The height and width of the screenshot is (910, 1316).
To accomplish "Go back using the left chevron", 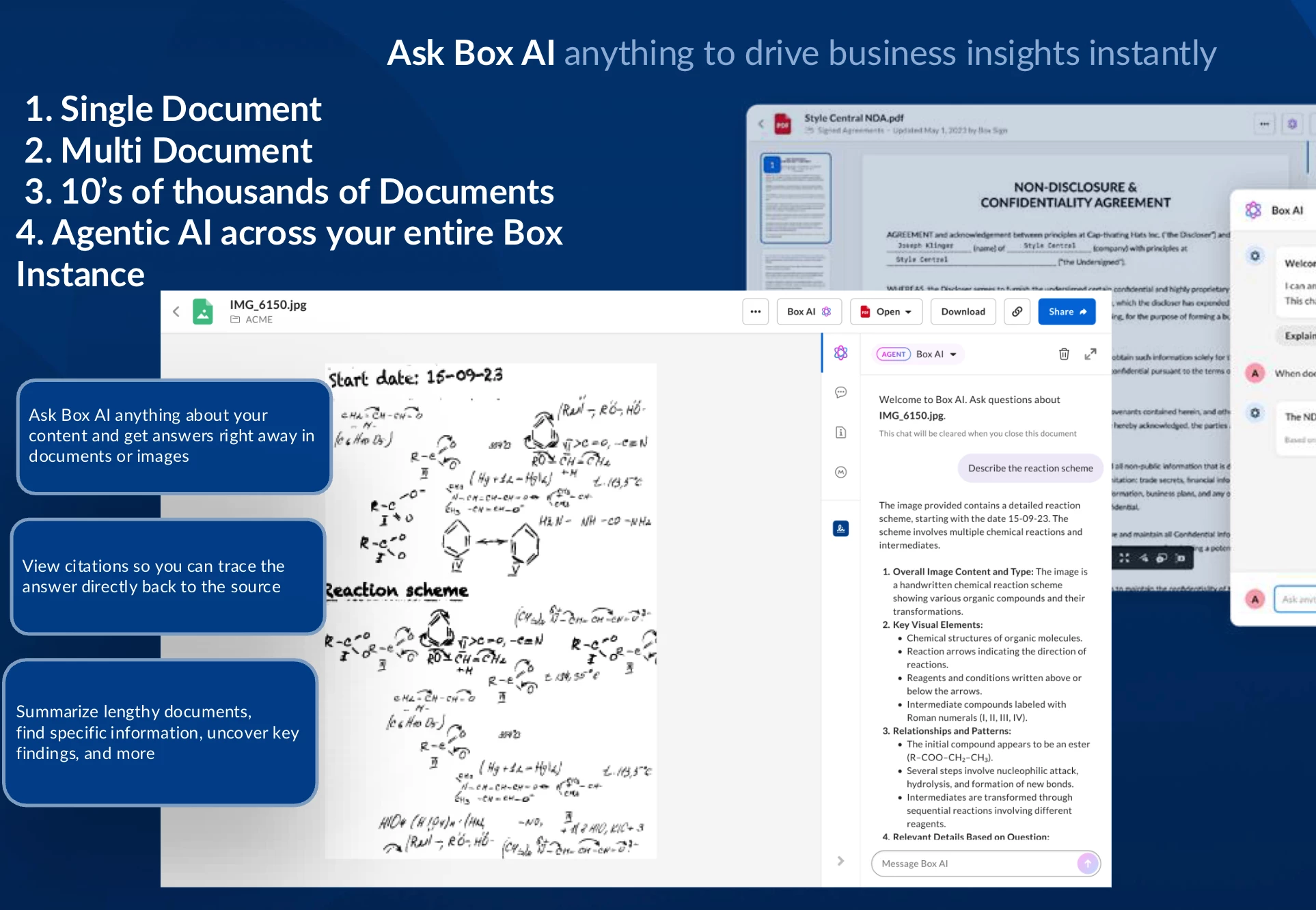I will 176,312.
